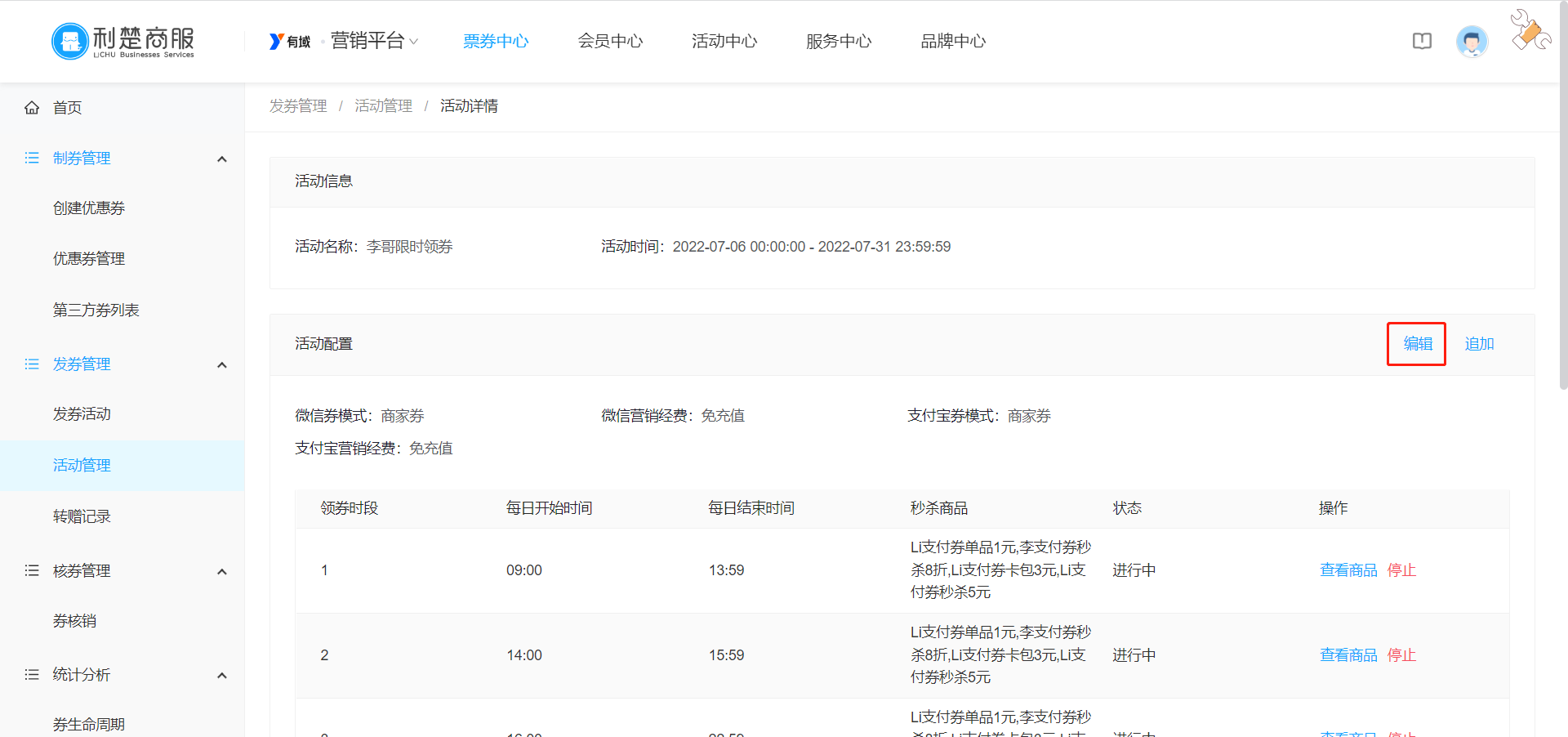The image size is (1568, 737).
Task: Click the 秒杀商品 column header
Action: pyautogui.click(x=939, y=508)
